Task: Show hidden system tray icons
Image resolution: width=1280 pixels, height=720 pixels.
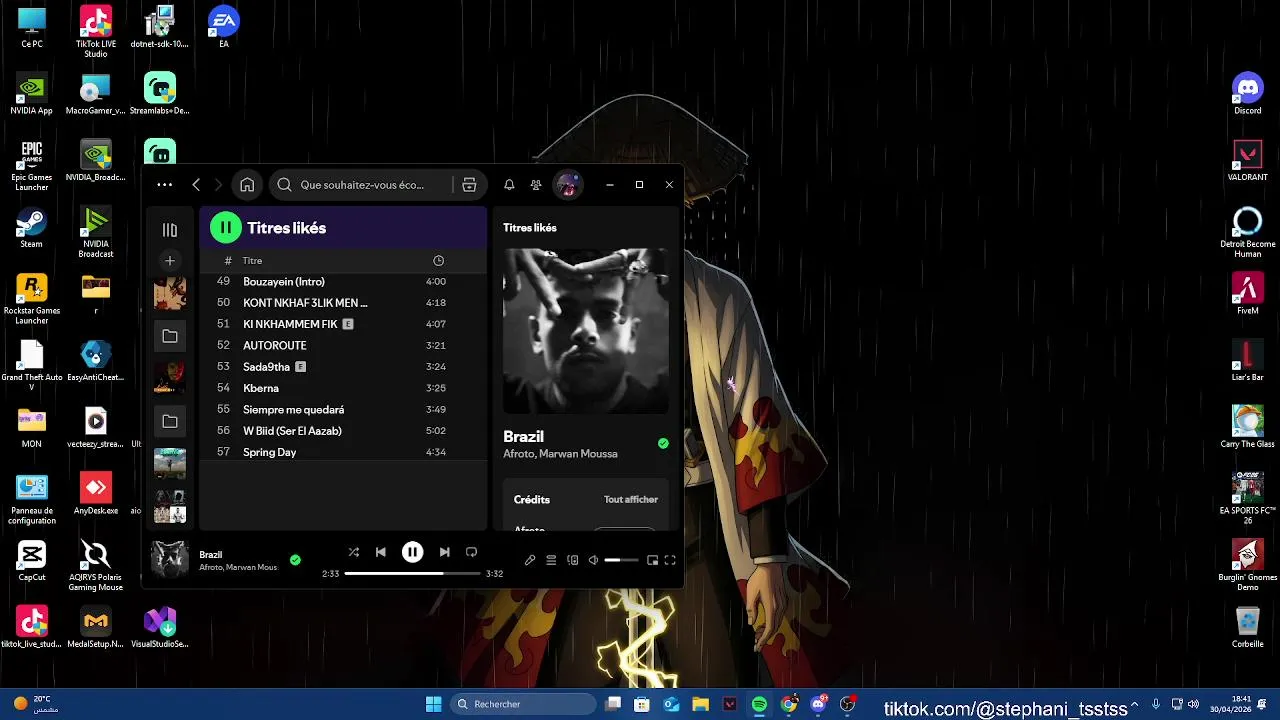Action: (x=1135, y=705)
